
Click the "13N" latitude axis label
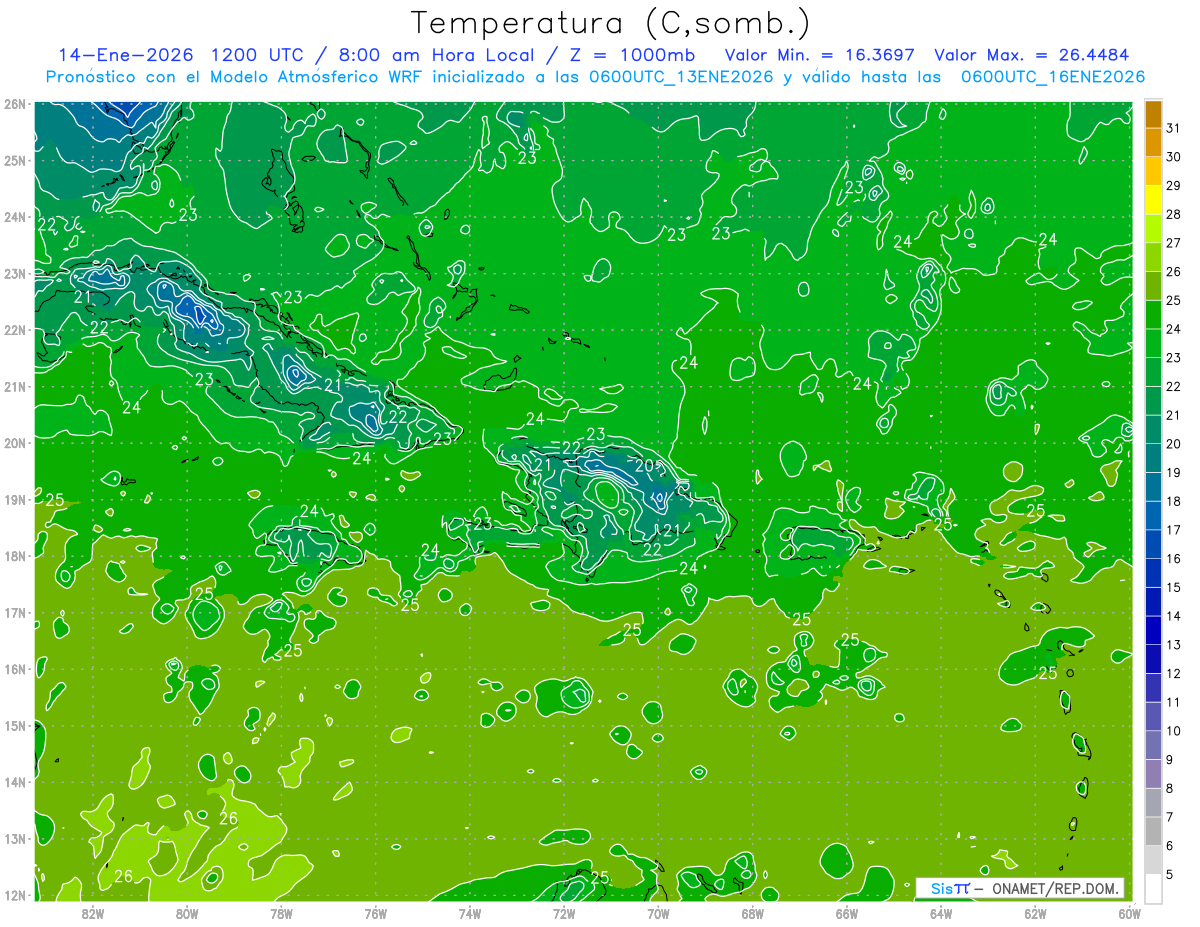click(x=15, y=838)
